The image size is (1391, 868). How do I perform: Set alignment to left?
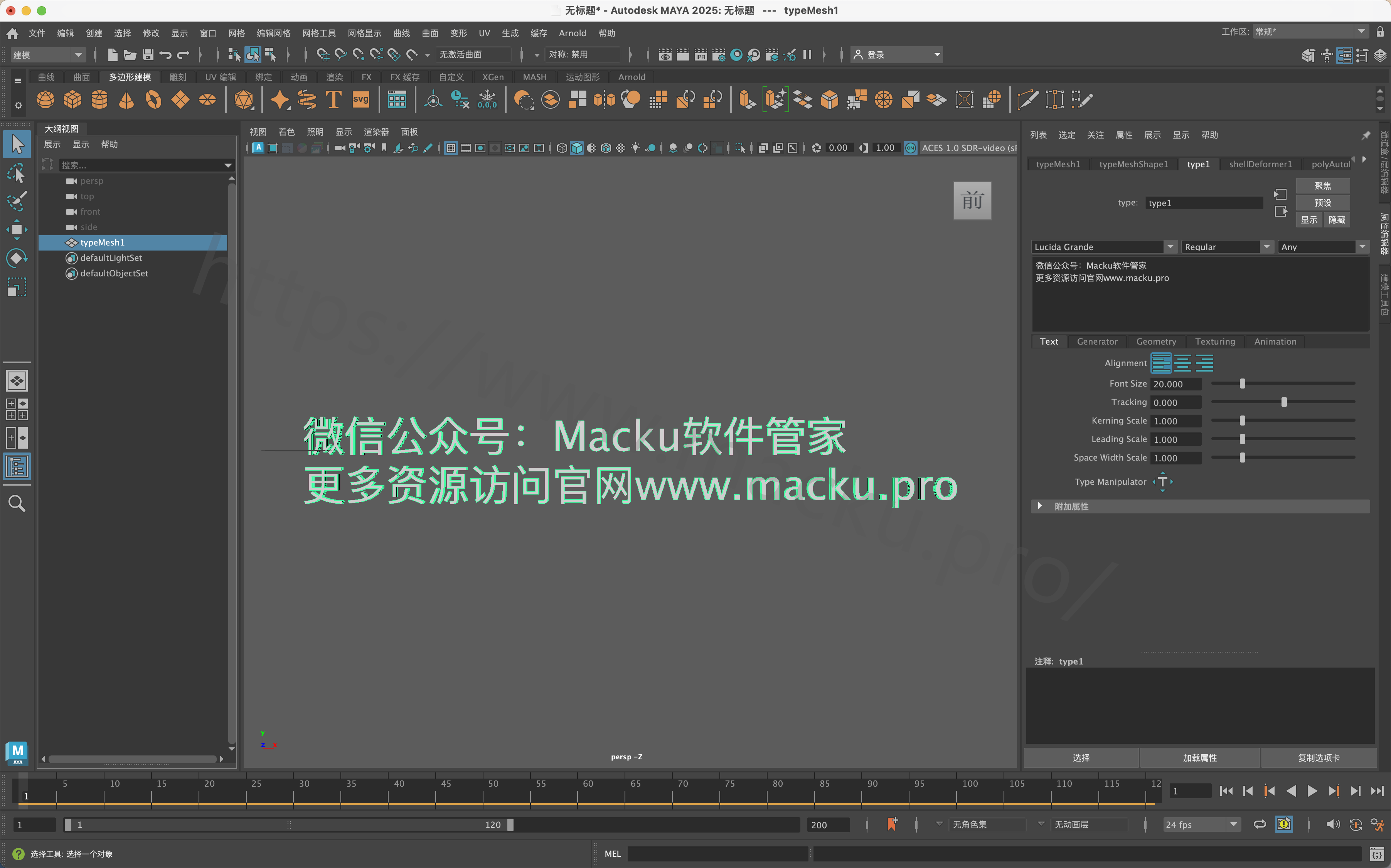(1161, 363)
